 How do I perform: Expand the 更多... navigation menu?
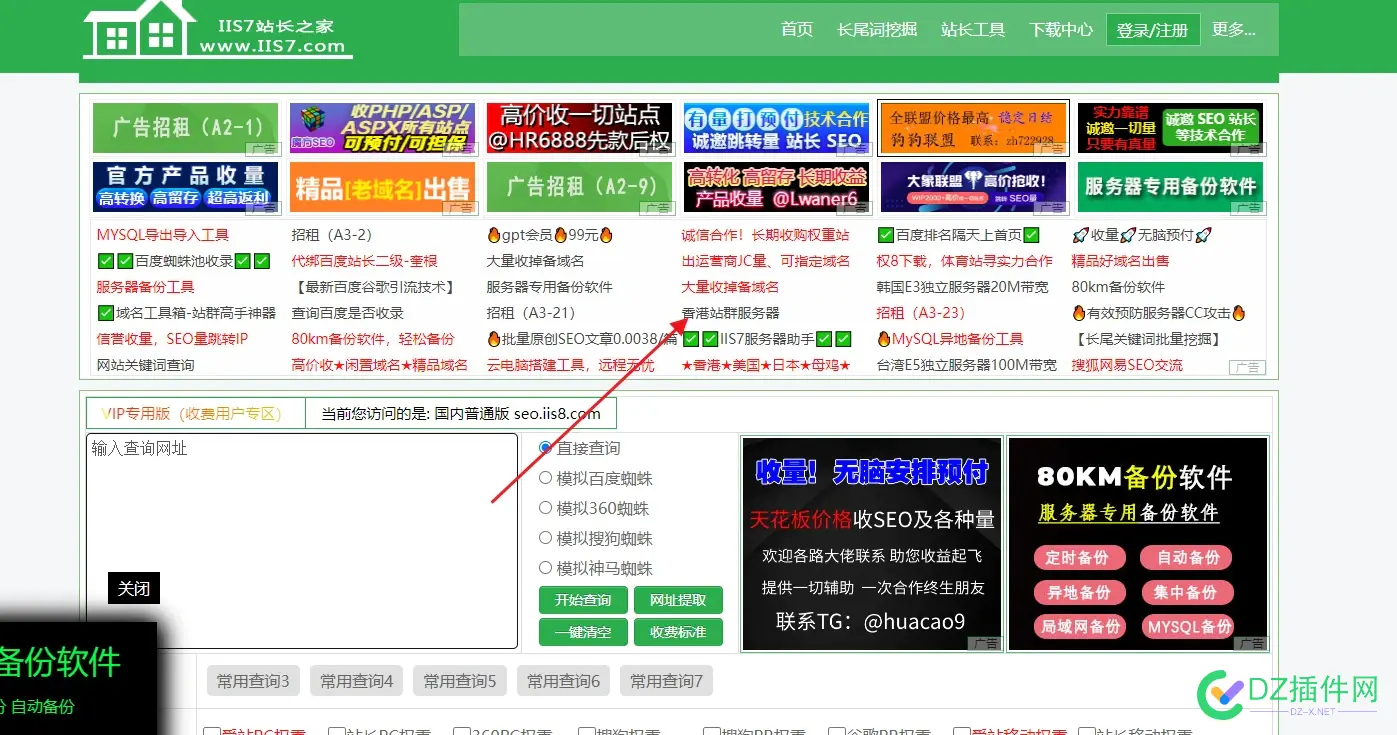[x=1233, y=30]
